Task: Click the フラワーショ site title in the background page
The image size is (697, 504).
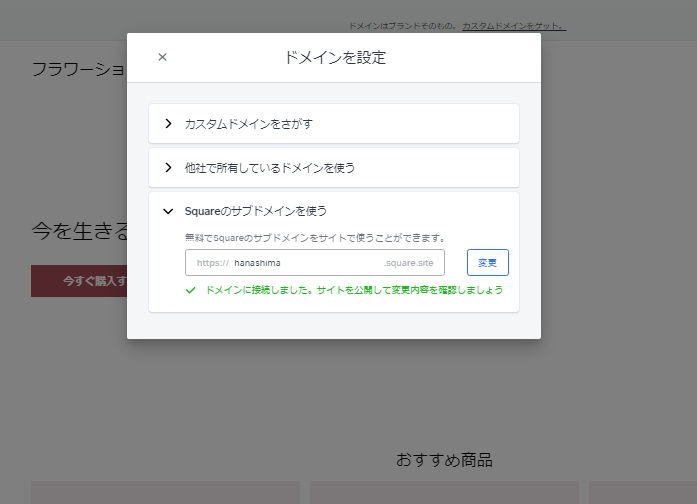Action: click(79, 69)
